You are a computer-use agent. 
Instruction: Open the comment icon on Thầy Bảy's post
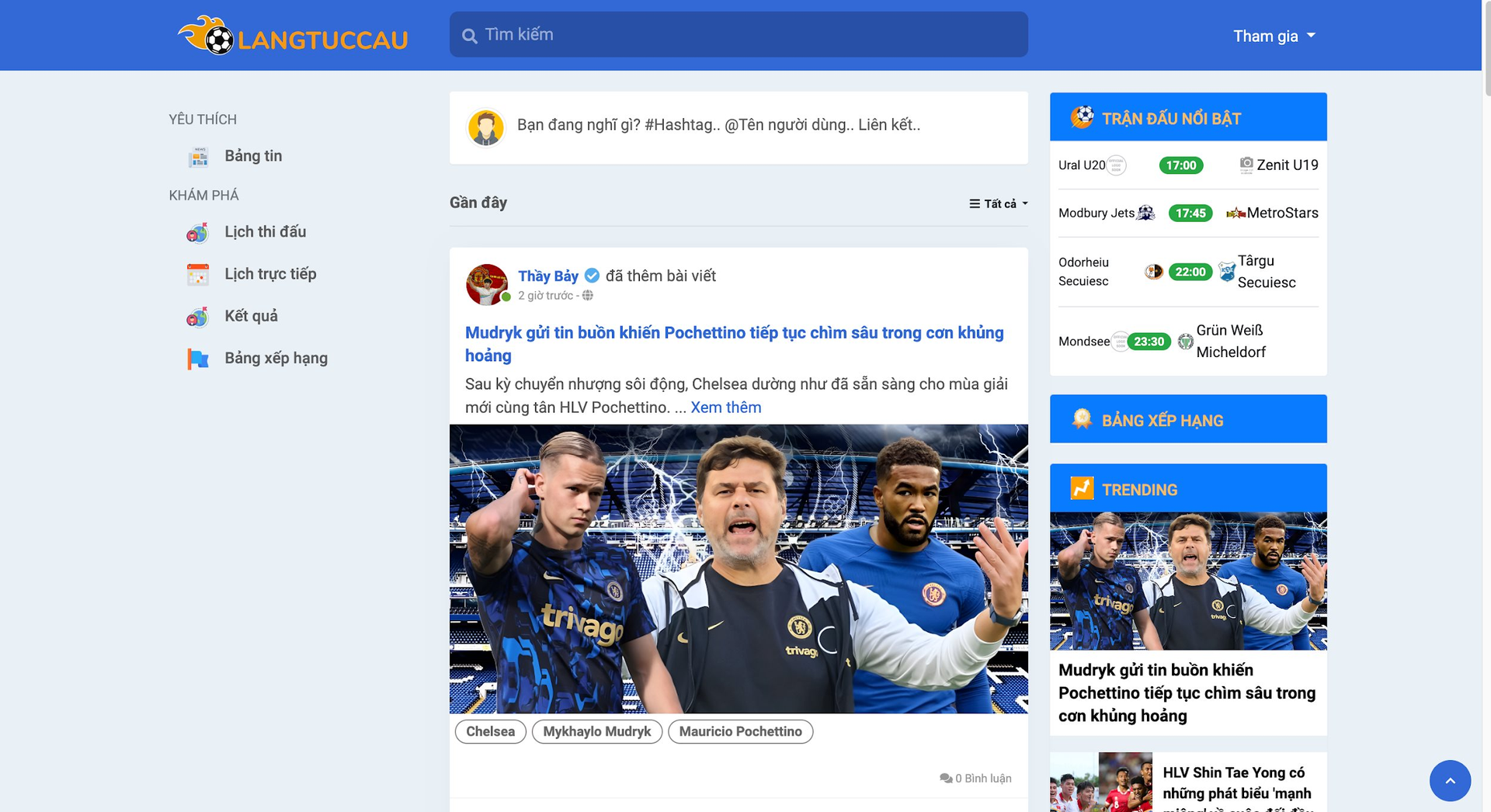(x=946, y=778)
